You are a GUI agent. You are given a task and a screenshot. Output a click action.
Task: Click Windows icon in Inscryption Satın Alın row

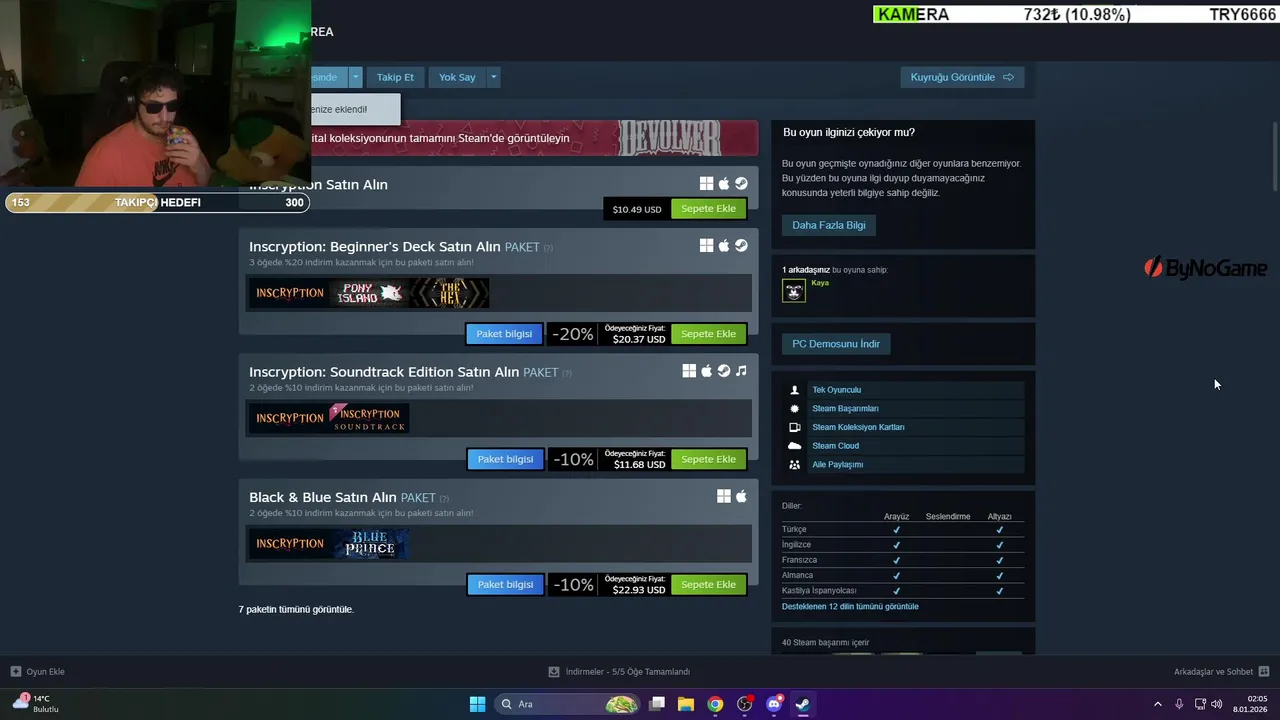(706, 184)
